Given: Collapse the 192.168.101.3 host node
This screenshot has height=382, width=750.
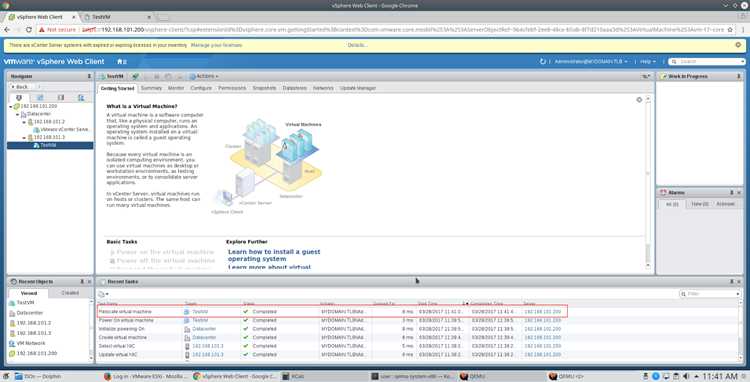Looking at the screenshot, I should pos(24,137).
